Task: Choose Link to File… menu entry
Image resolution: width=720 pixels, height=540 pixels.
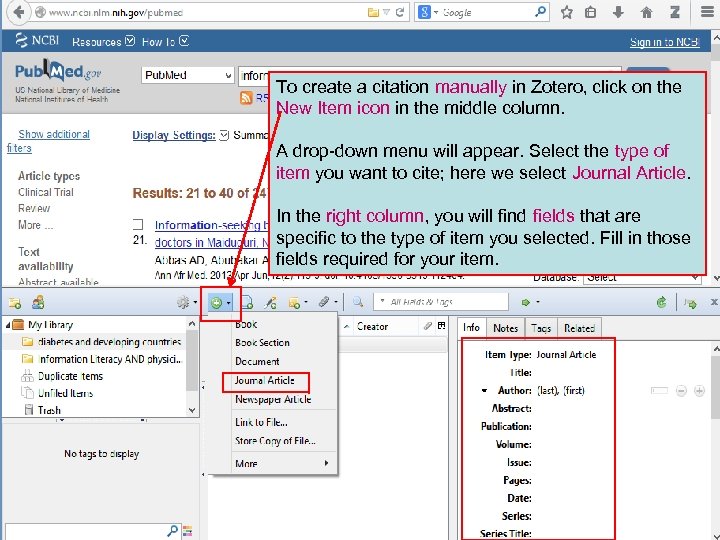Action: pyautogui.click(x=261, y=422)
